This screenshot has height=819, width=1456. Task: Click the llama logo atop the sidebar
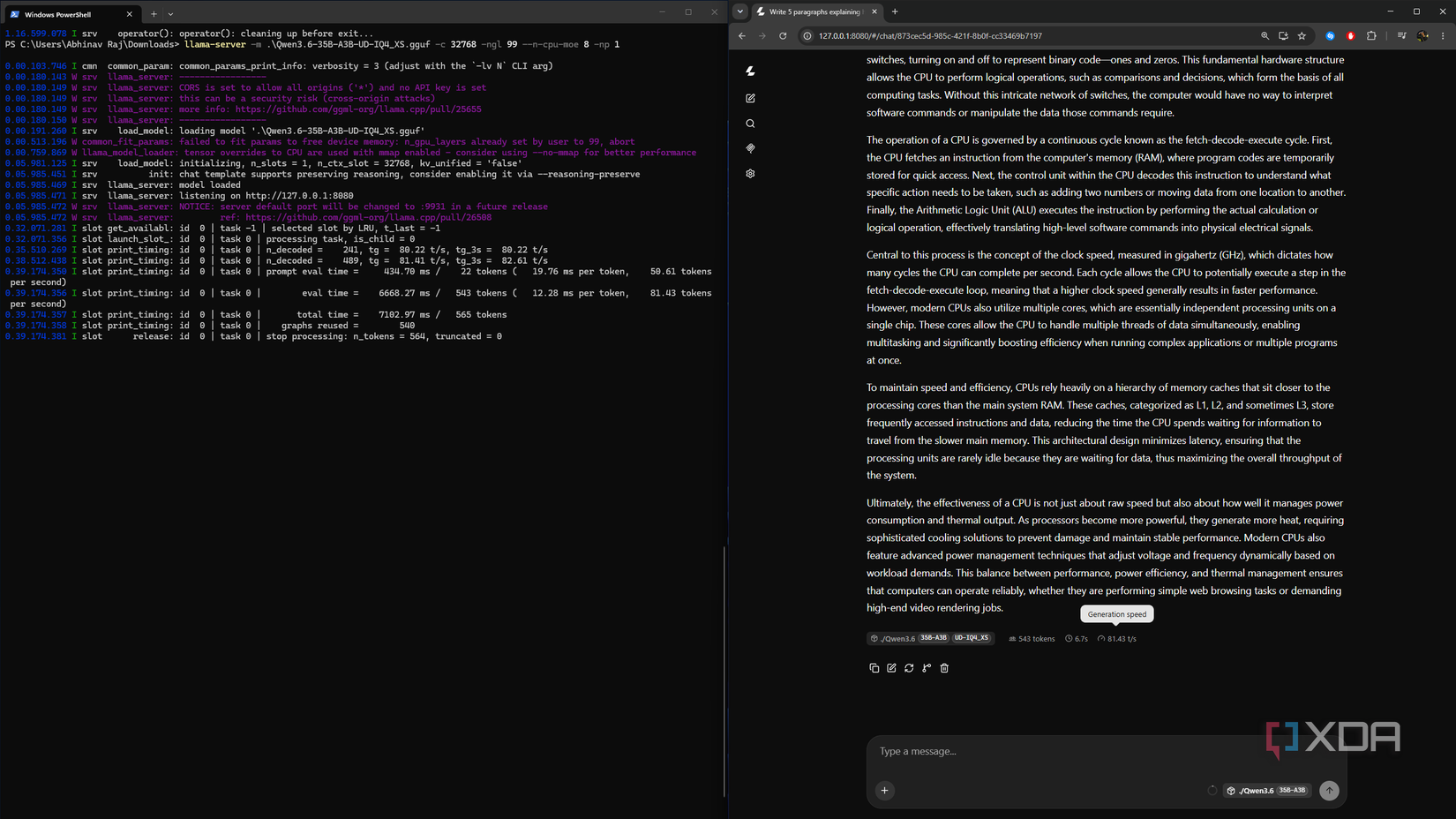[750, 71]
